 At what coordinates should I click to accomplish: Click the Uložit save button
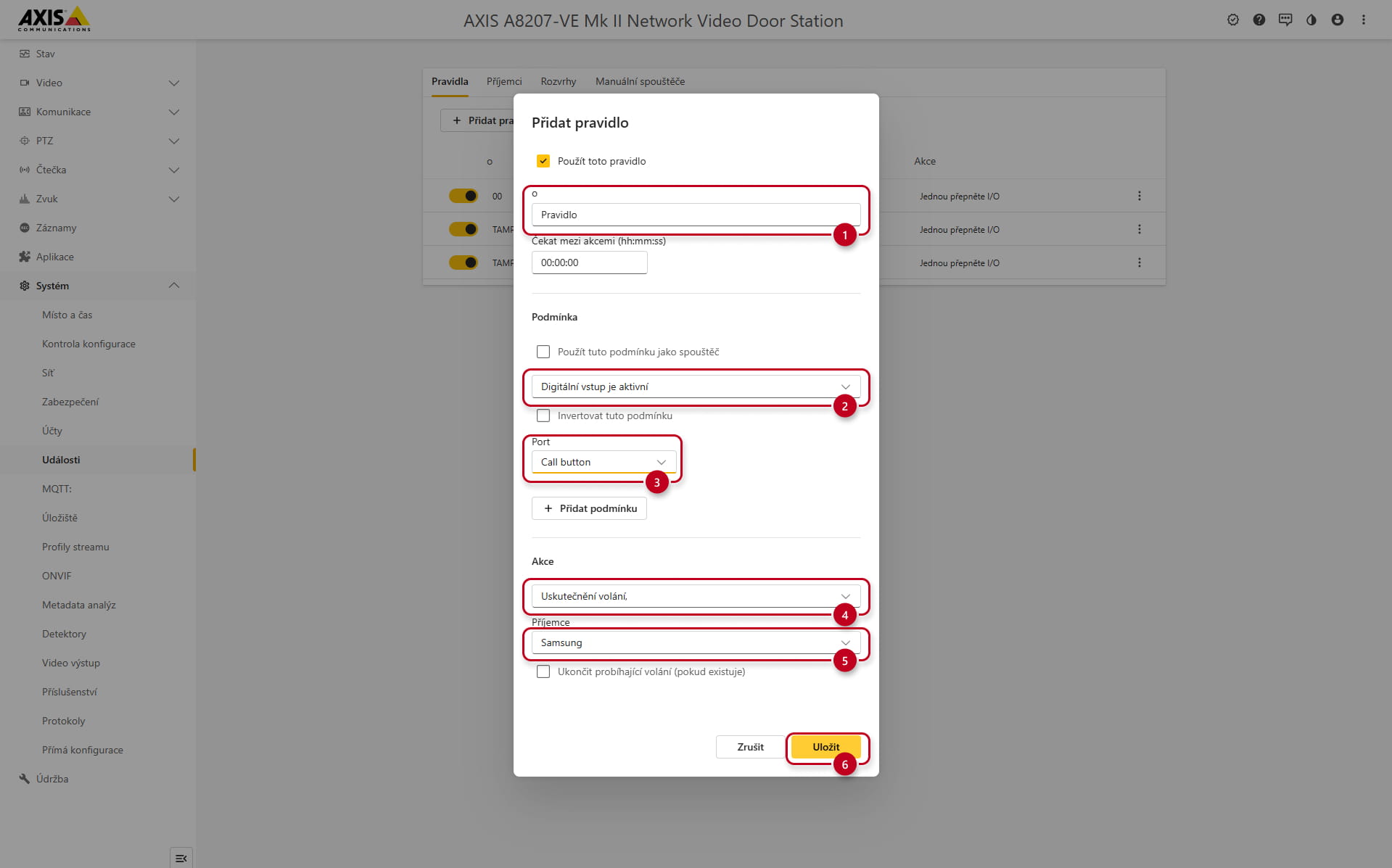(x=825, y=747)
